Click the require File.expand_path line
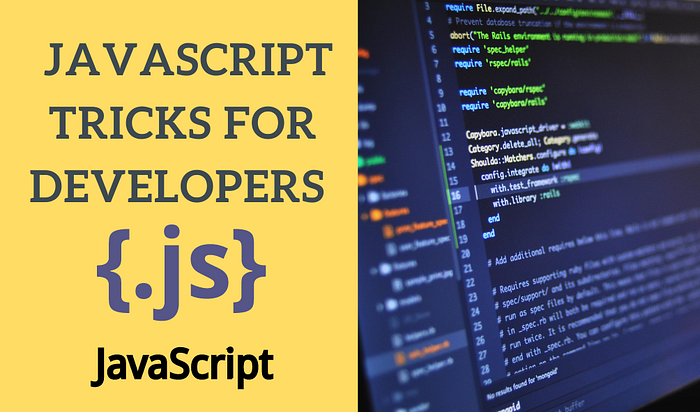This screenshot has width=700, height=412. point(545,12)
